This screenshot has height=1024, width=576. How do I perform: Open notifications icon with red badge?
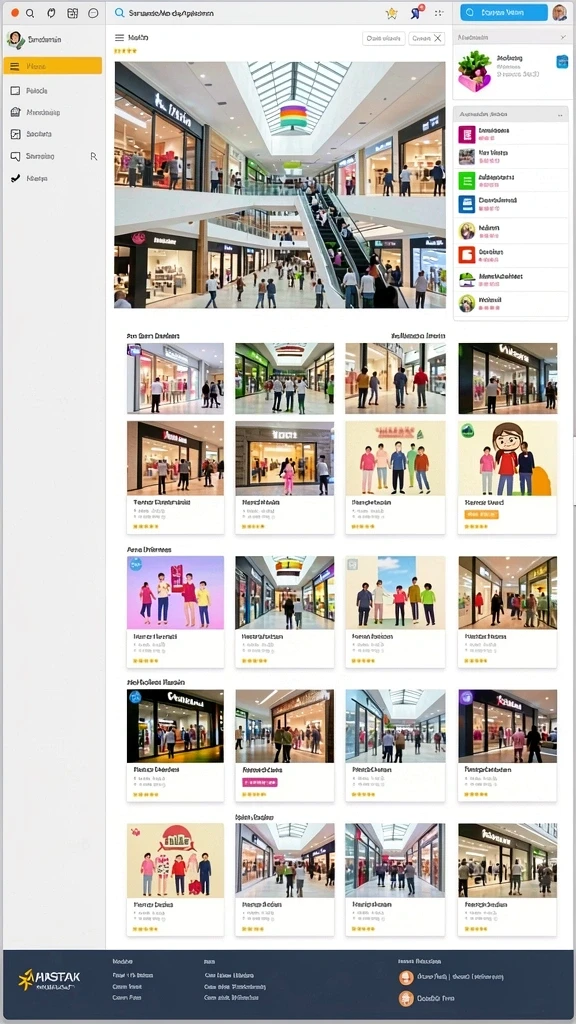[x=415, y=12]
